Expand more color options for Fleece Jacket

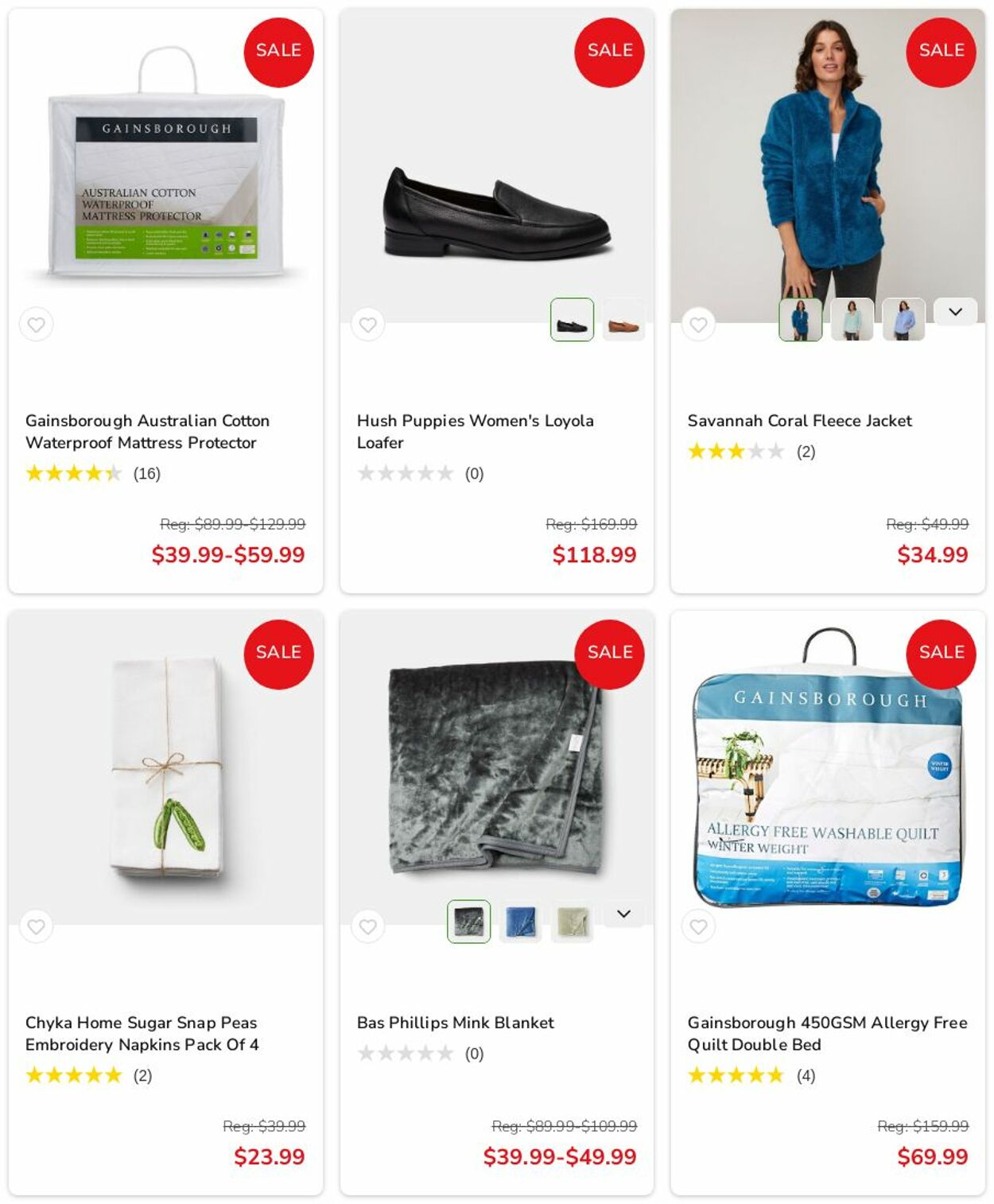tap(955, 312)
